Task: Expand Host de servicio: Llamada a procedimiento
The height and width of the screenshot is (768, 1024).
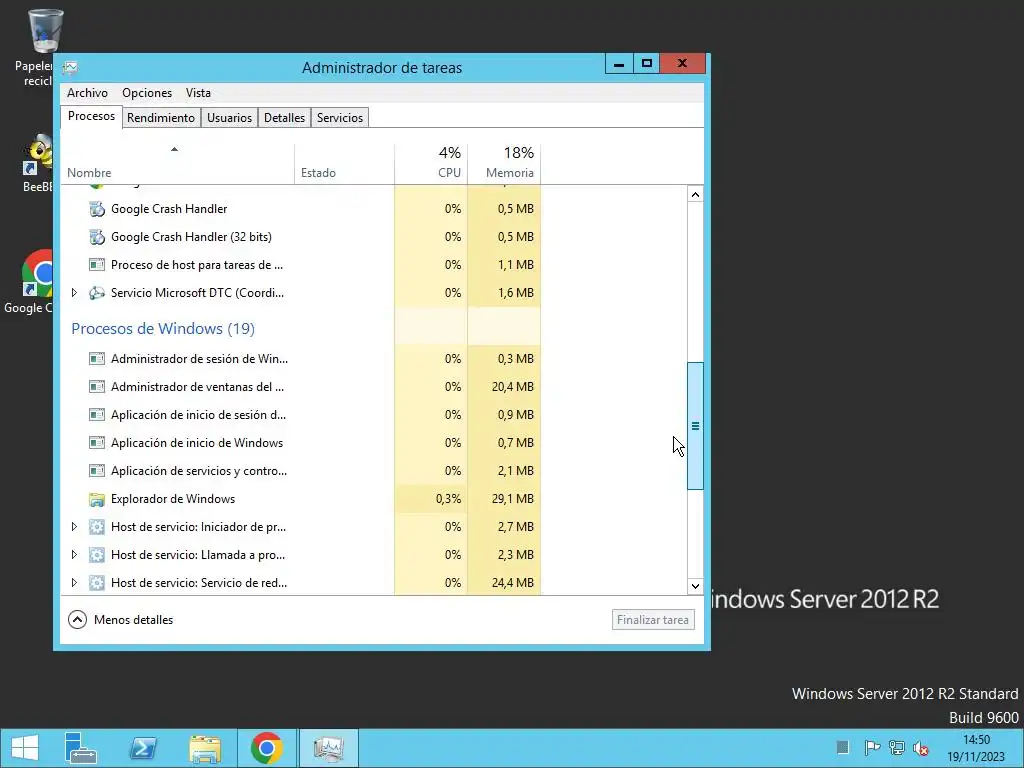Action: 74,555
